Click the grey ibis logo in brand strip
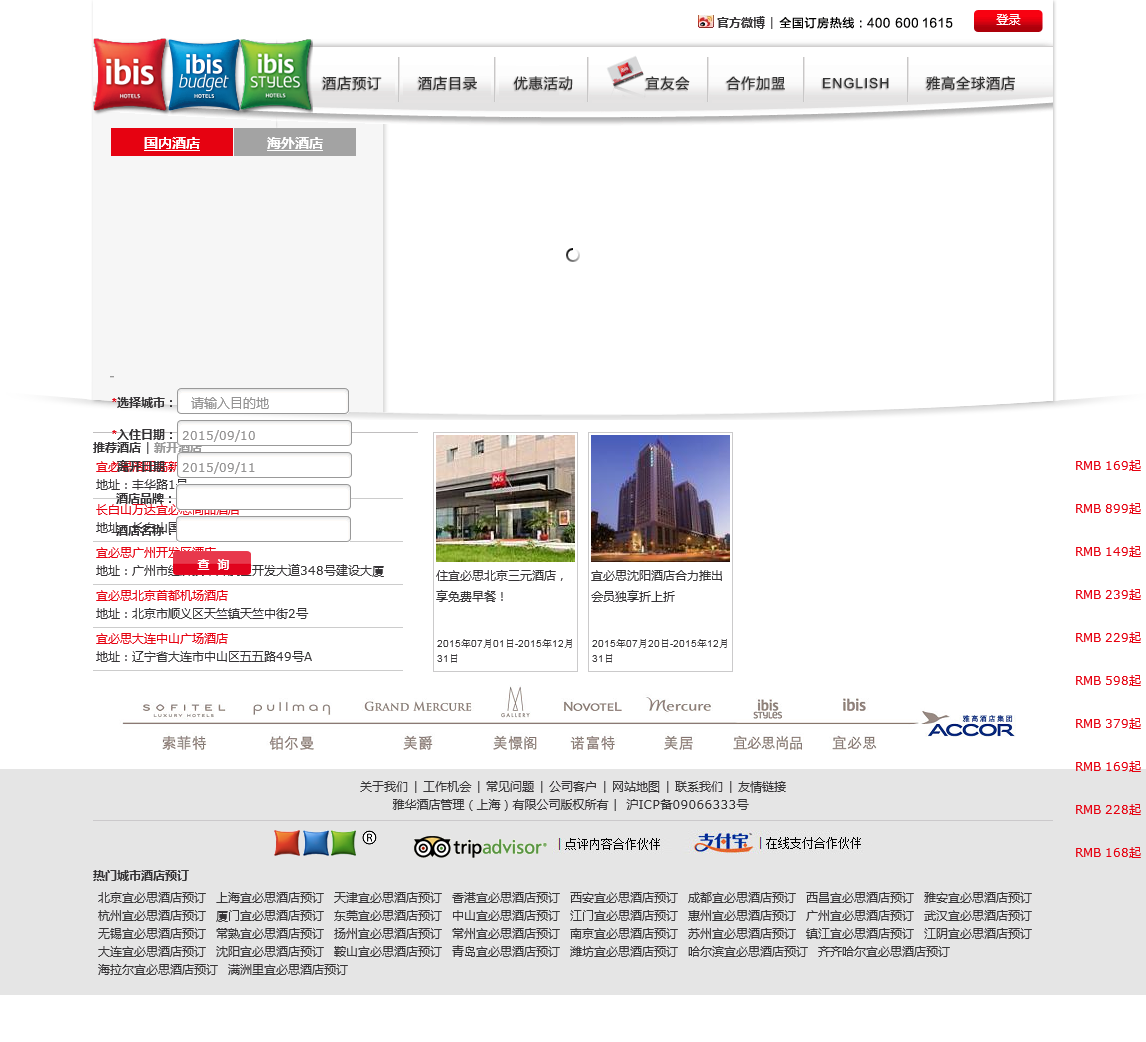Screen dimensions: 1146x1042 pyautogui.click(x=854, y=705)
